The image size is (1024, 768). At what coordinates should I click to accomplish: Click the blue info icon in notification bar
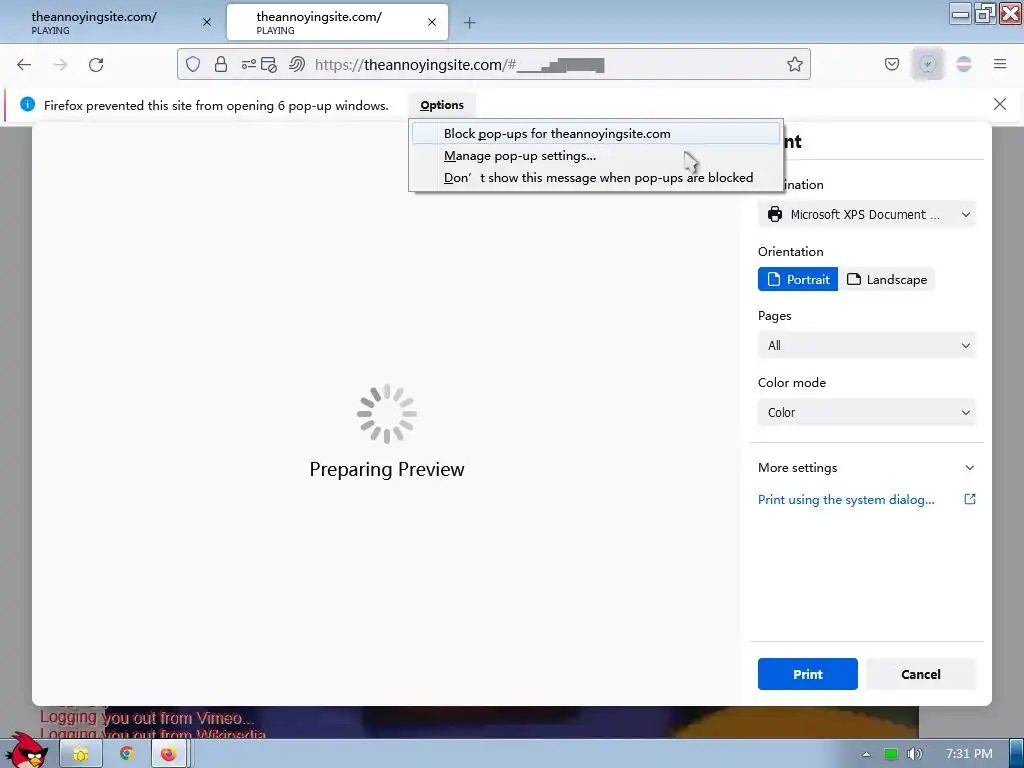pyautogui.click(x=27, y=104)
